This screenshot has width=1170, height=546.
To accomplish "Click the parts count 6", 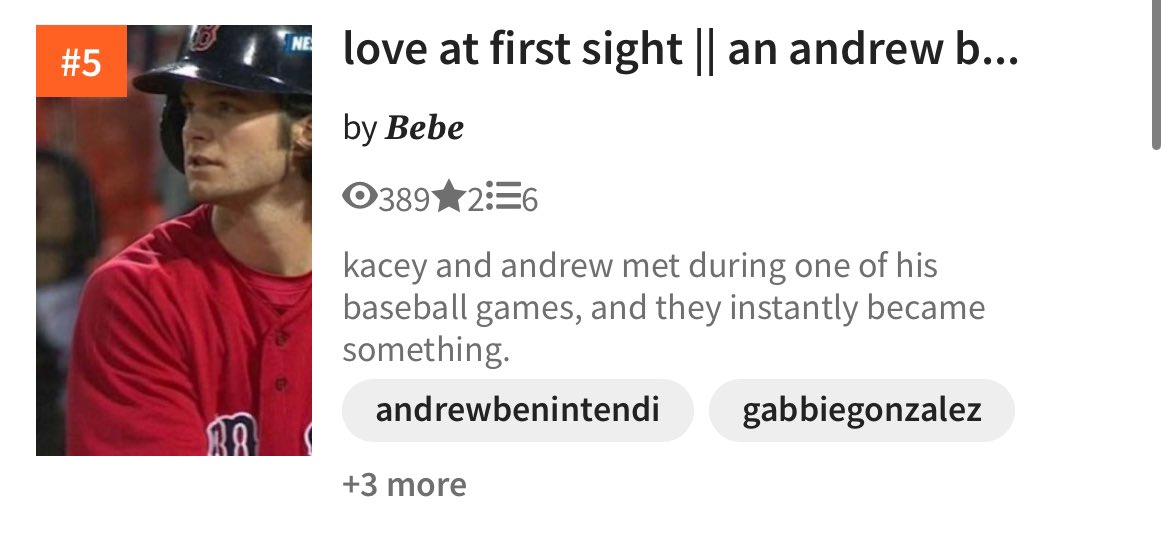I will (x=530, y=200).
